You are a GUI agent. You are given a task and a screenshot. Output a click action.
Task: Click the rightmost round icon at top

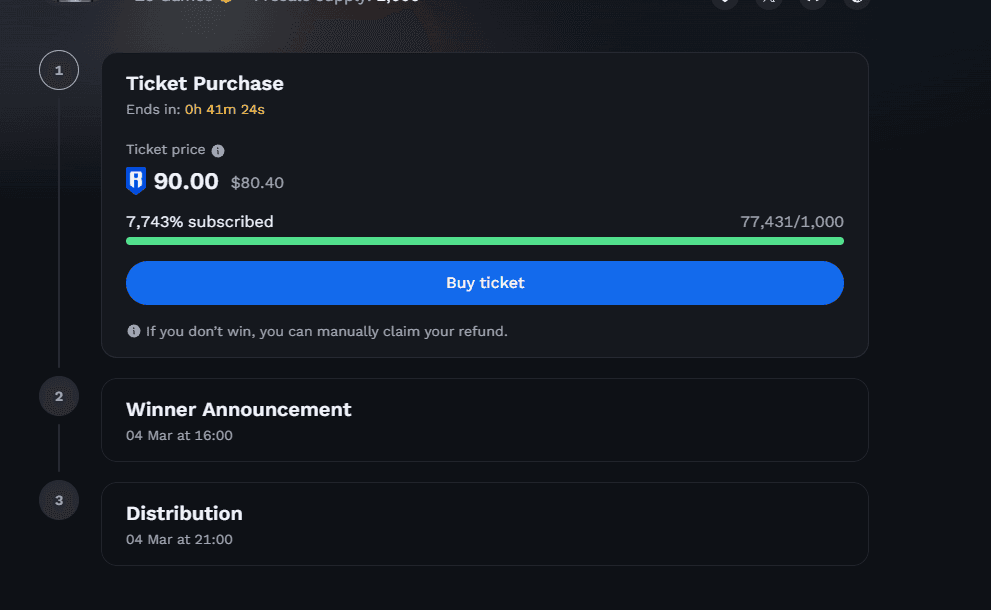click(x=857, y=3)
